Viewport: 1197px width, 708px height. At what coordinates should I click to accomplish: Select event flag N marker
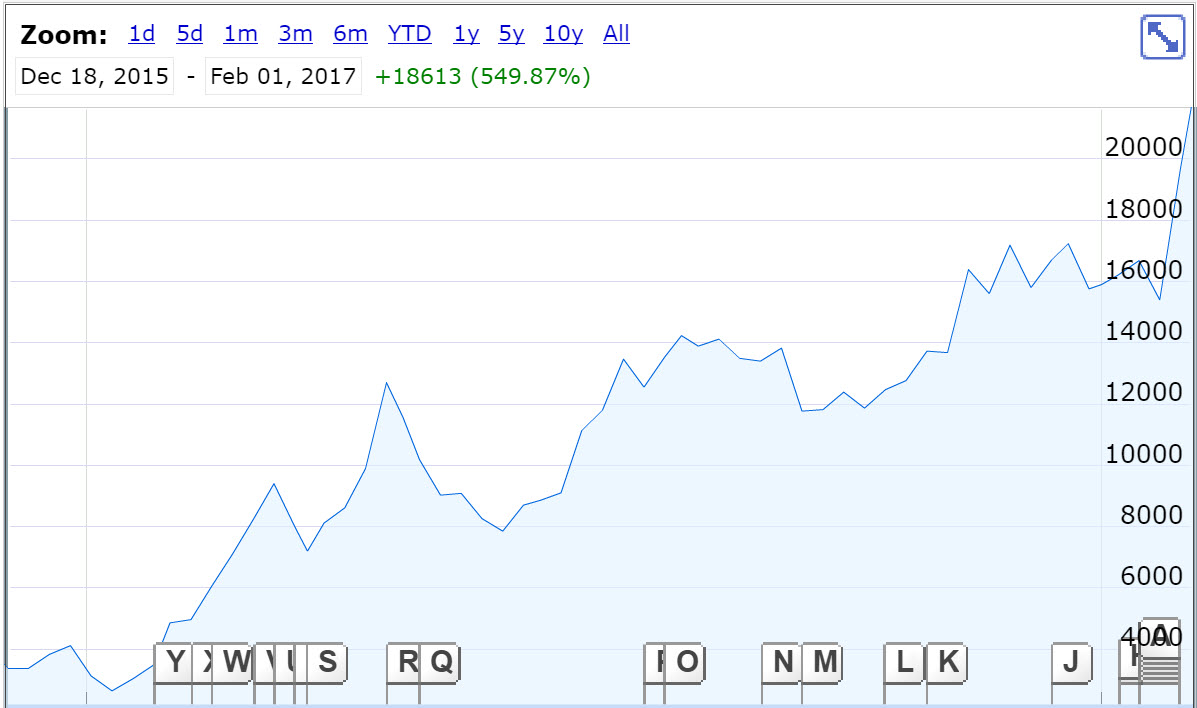point(782,662)
